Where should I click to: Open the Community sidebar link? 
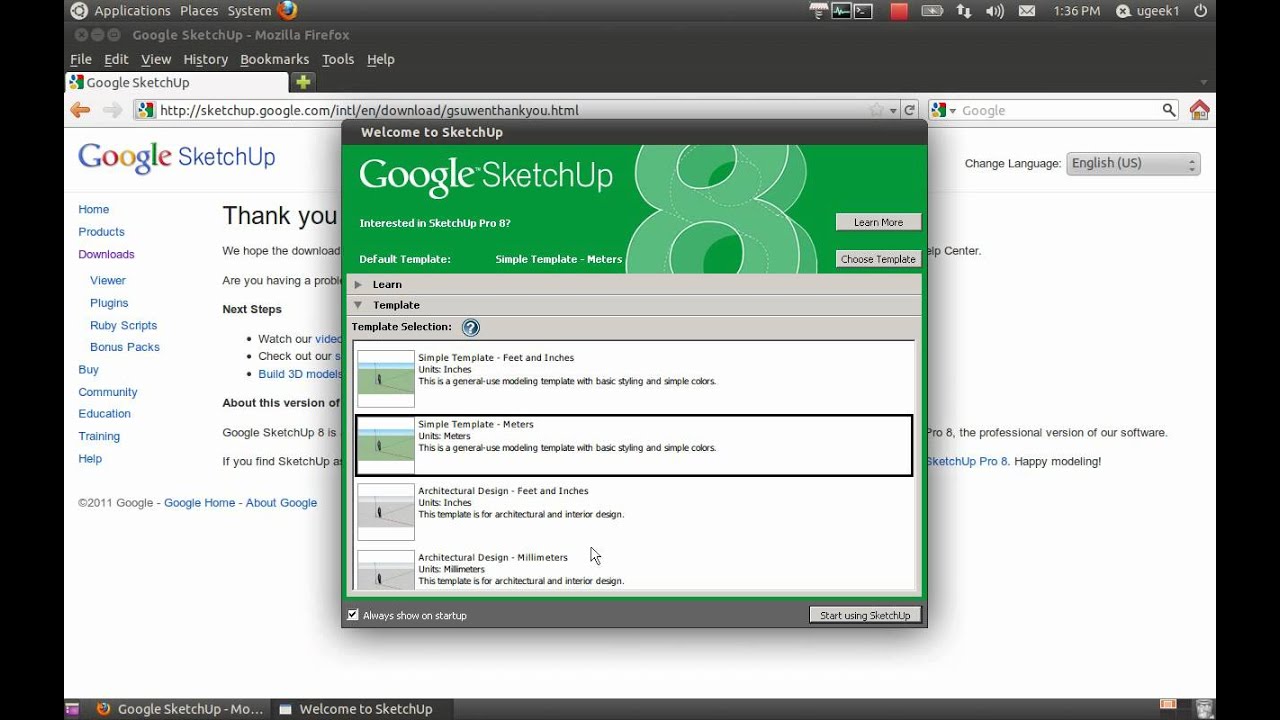[108, 392]
